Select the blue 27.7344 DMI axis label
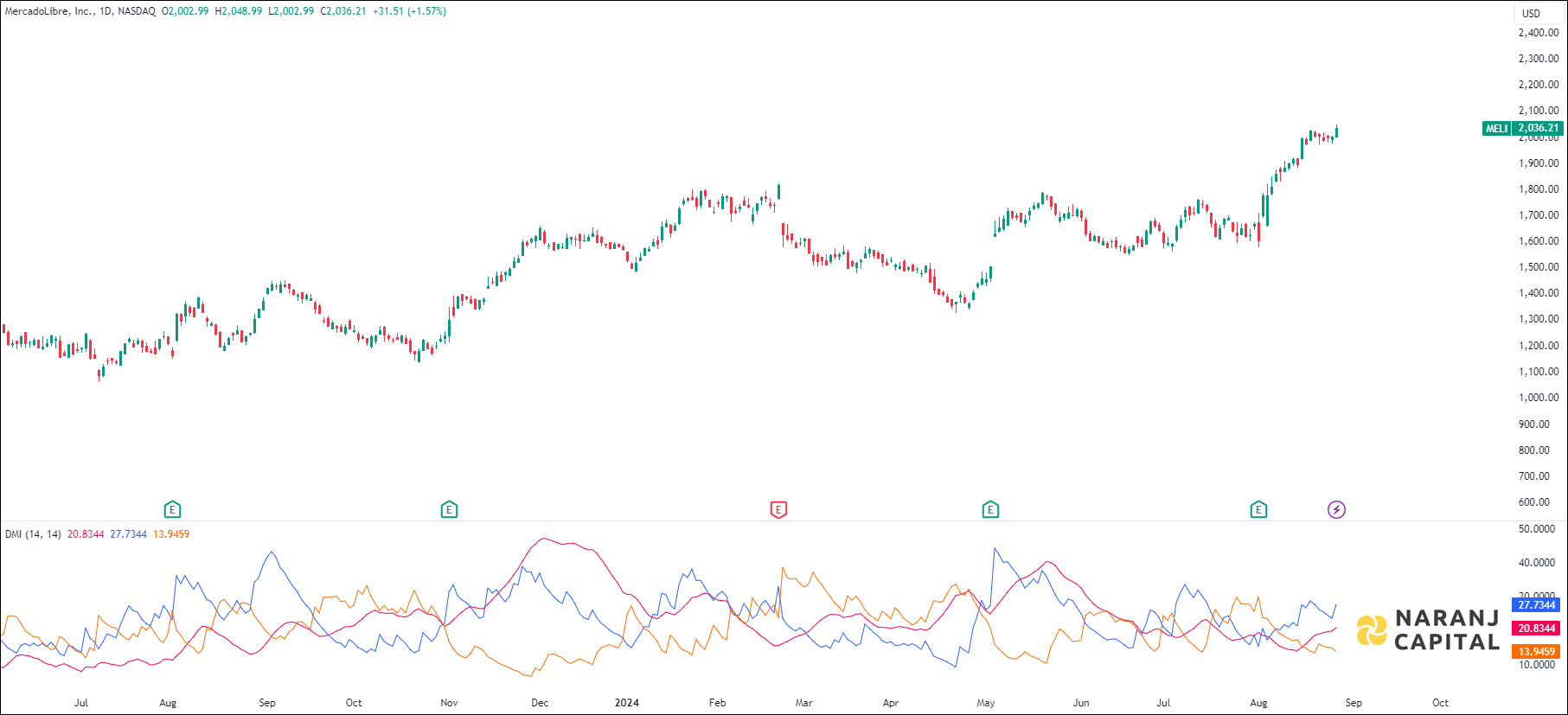Image resolution: width=1568 pixels, height=715 pixels. (x=1536, y=604)
